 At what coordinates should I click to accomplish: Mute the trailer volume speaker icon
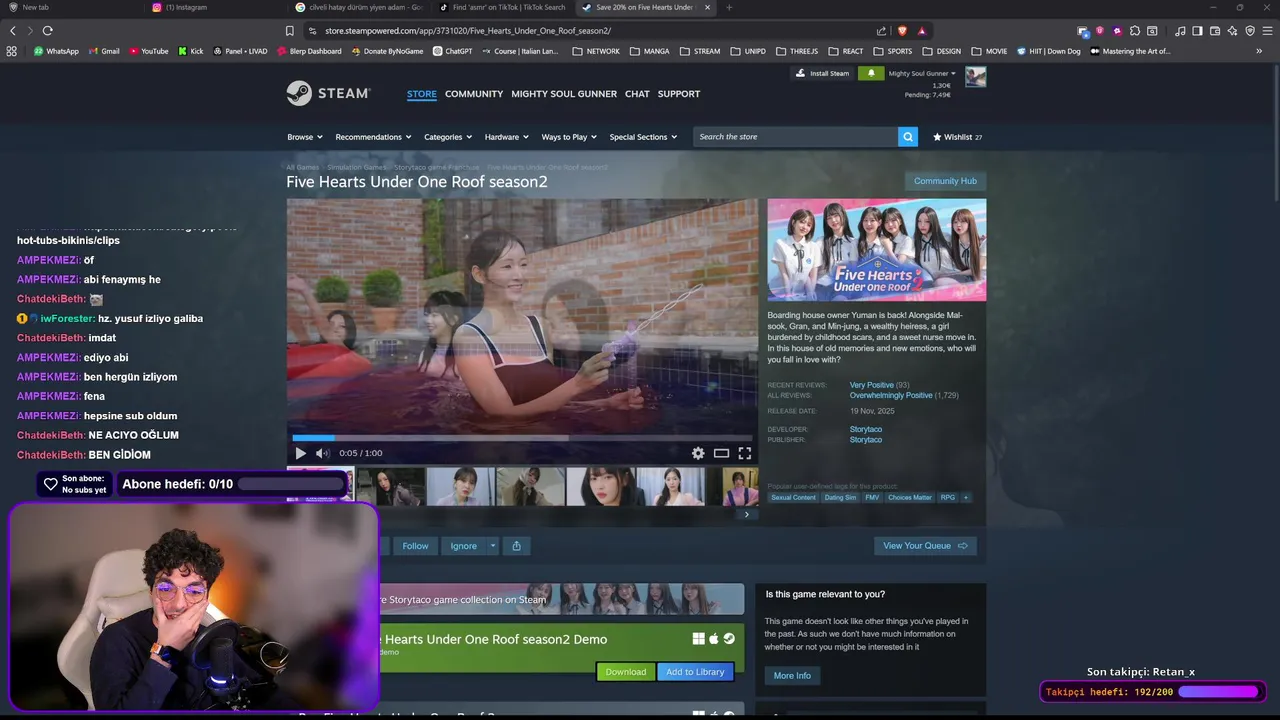pyautogui.click(x=322, y=453)
